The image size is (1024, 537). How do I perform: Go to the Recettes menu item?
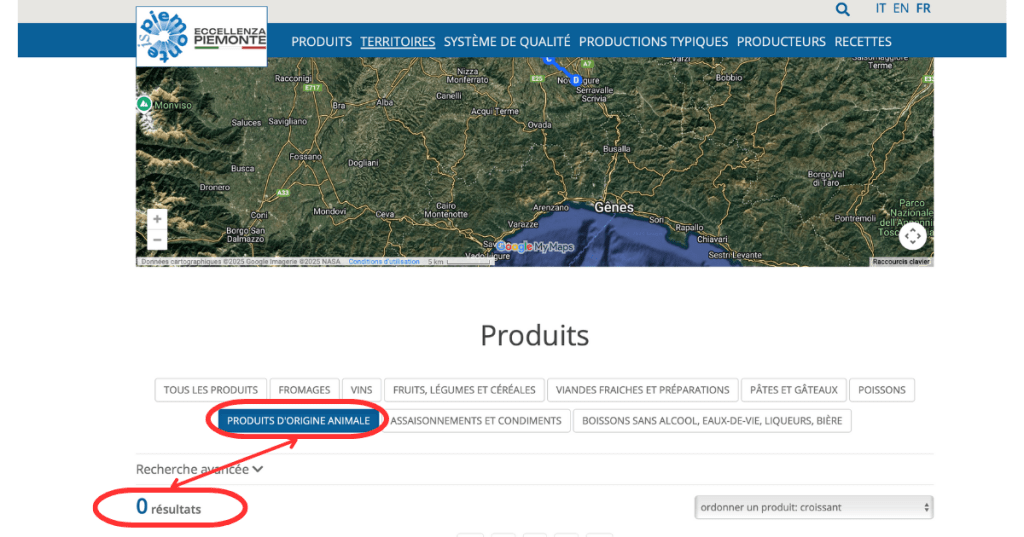(x=862, y=41)
